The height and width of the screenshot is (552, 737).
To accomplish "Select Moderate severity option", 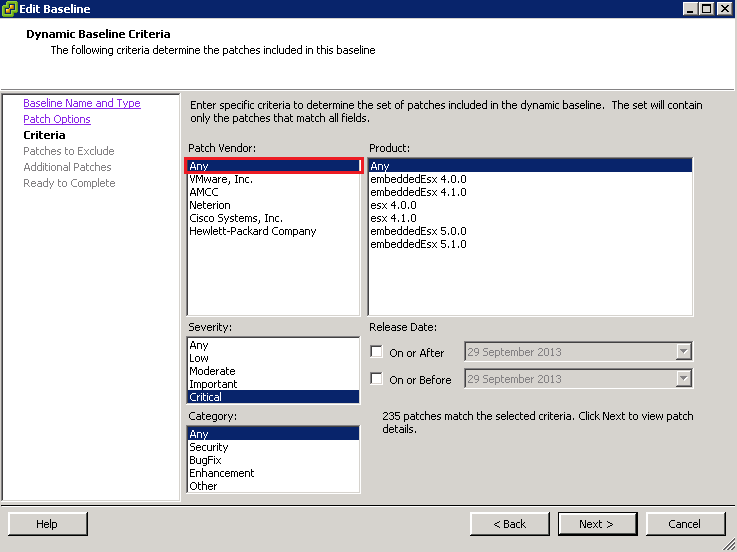I will pos(212,371).
